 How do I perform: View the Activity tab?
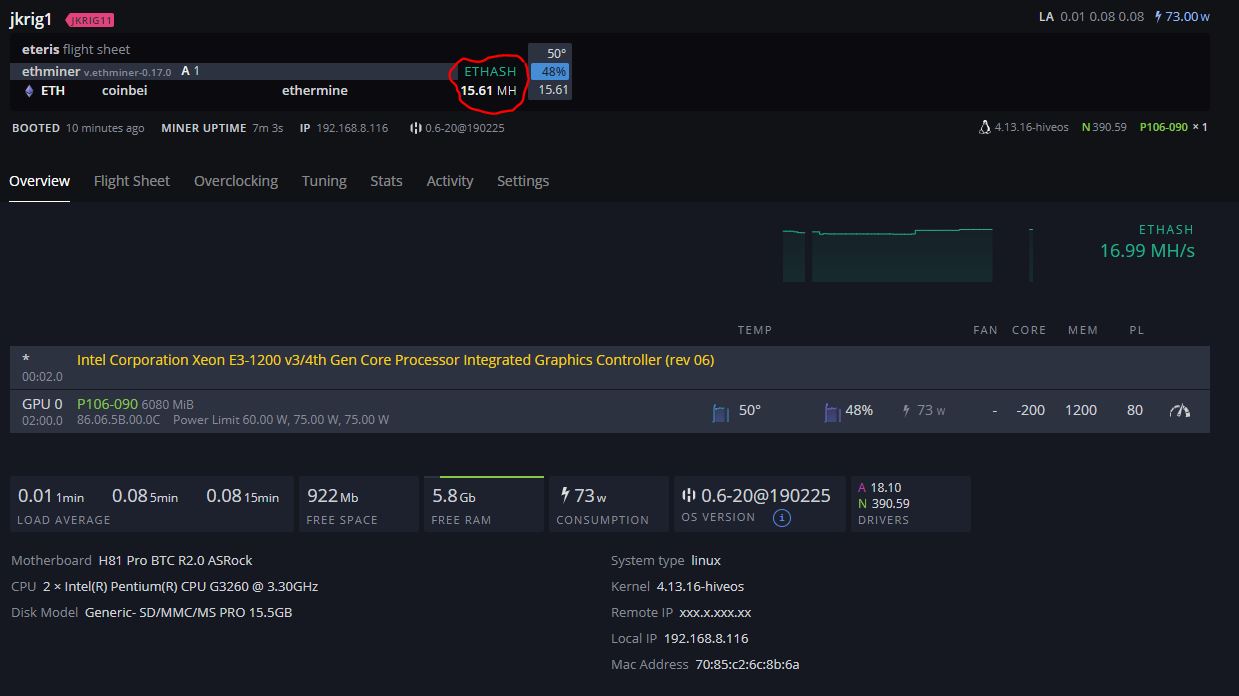point(450,181)
